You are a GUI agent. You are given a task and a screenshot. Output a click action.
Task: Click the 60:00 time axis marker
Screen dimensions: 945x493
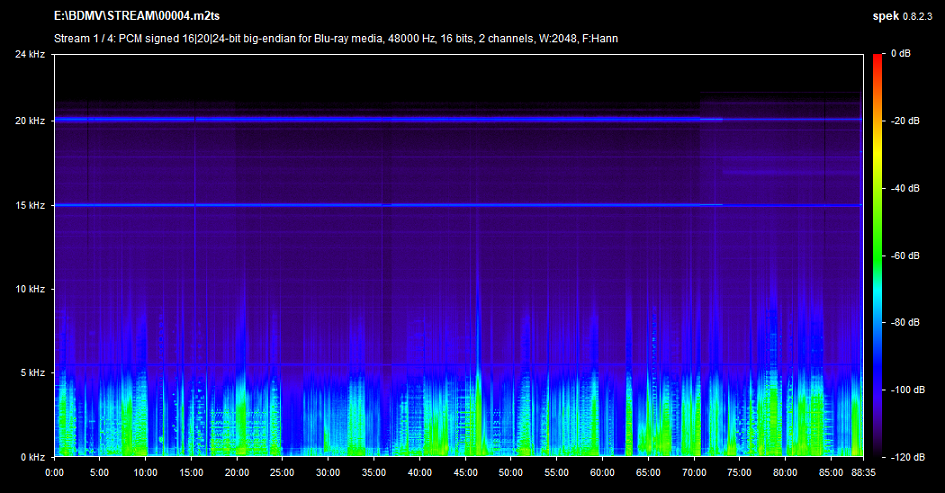[602, 472]
